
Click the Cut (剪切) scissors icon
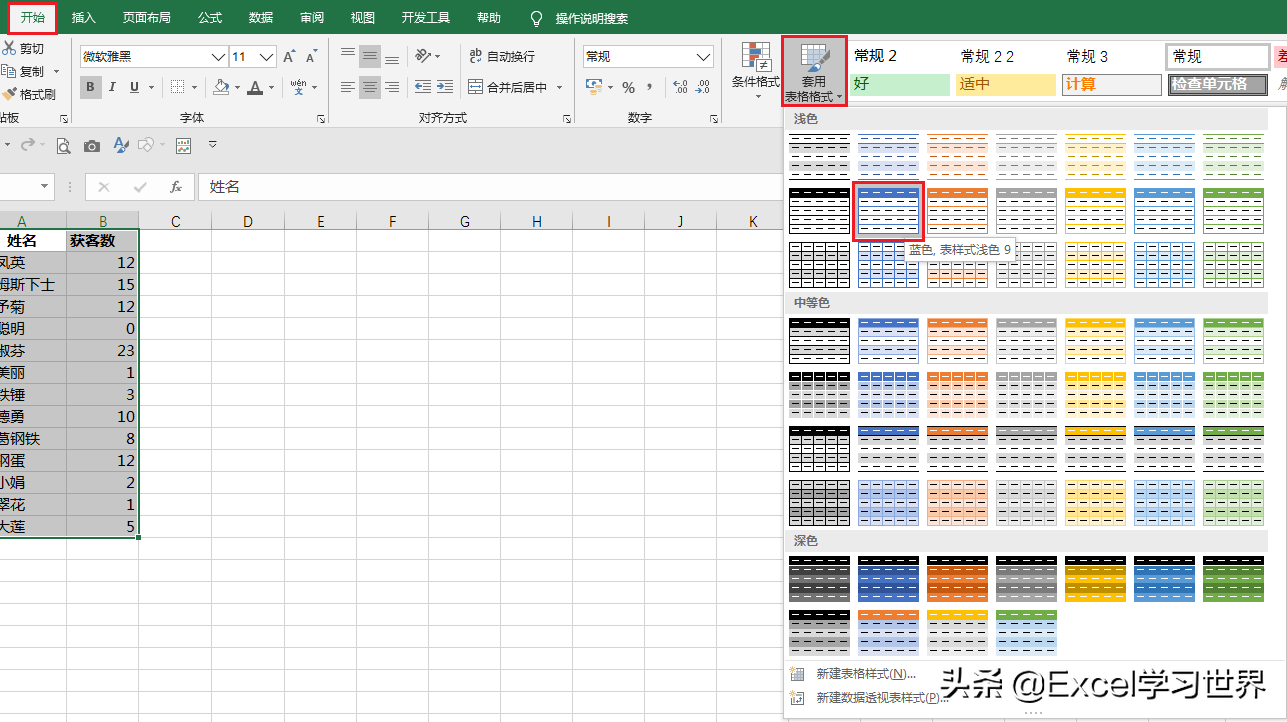tap(9, 48)
